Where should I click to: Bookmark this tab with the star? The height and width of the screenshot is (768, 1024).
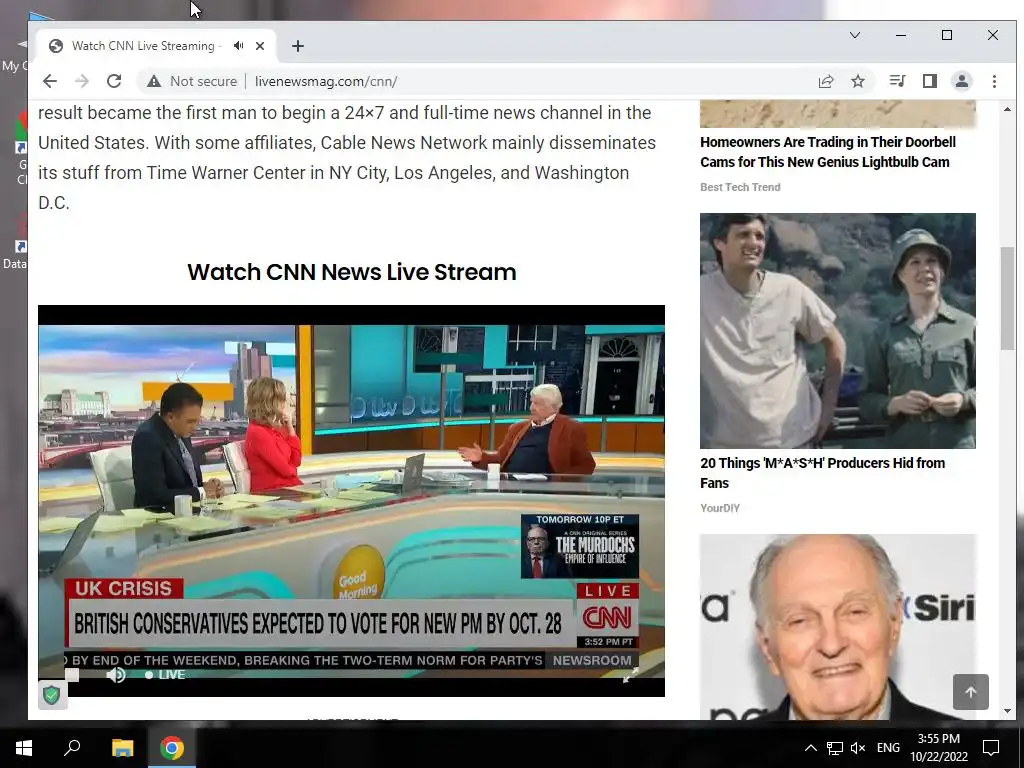[858, 81]
